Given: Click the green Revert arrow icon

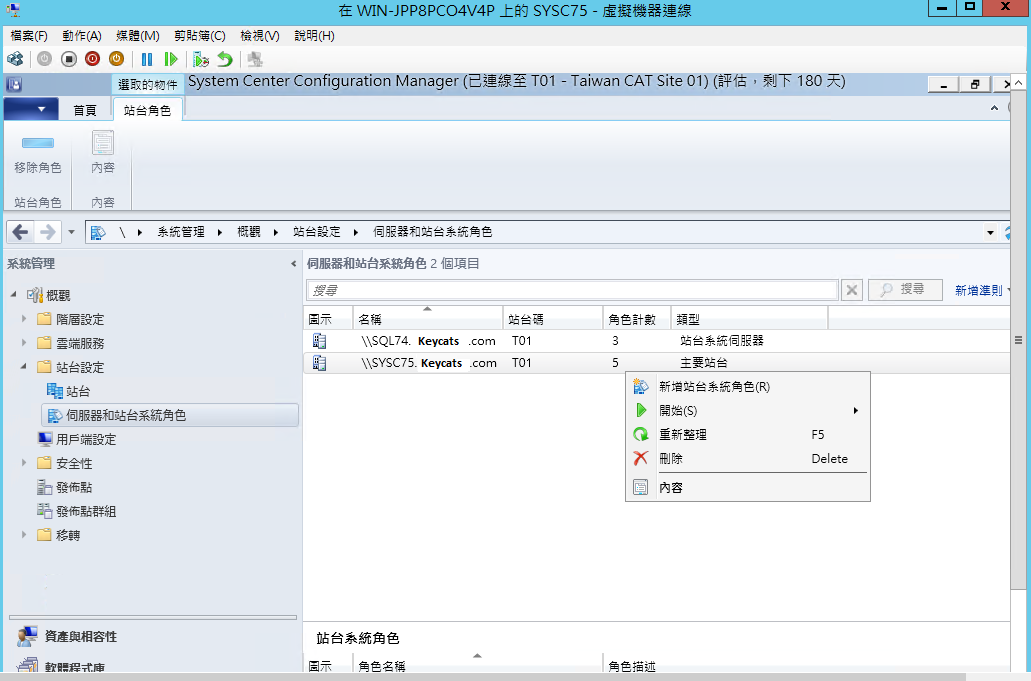Looking at the screenshot, I should click(x=225, y=59).
